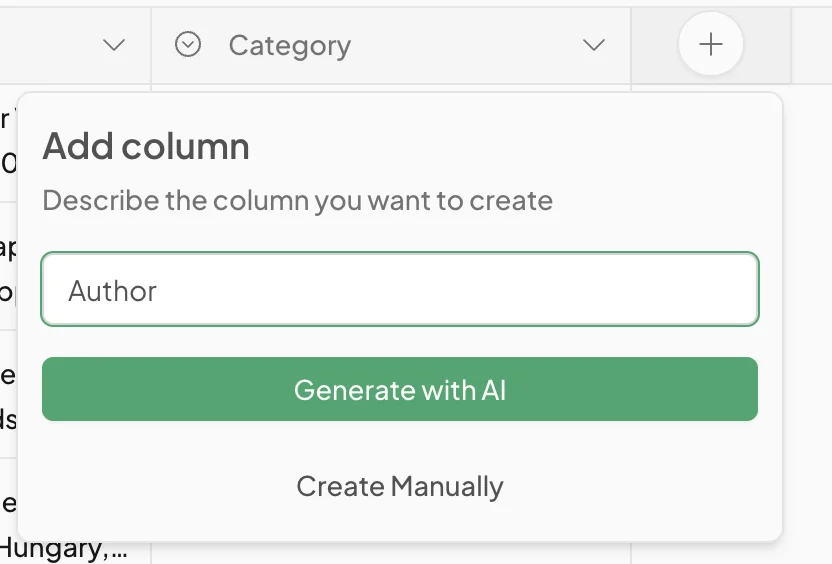Viewport: 832px width, 564px height.
Task: Click the plus icon to add a column
Action: 710,45
